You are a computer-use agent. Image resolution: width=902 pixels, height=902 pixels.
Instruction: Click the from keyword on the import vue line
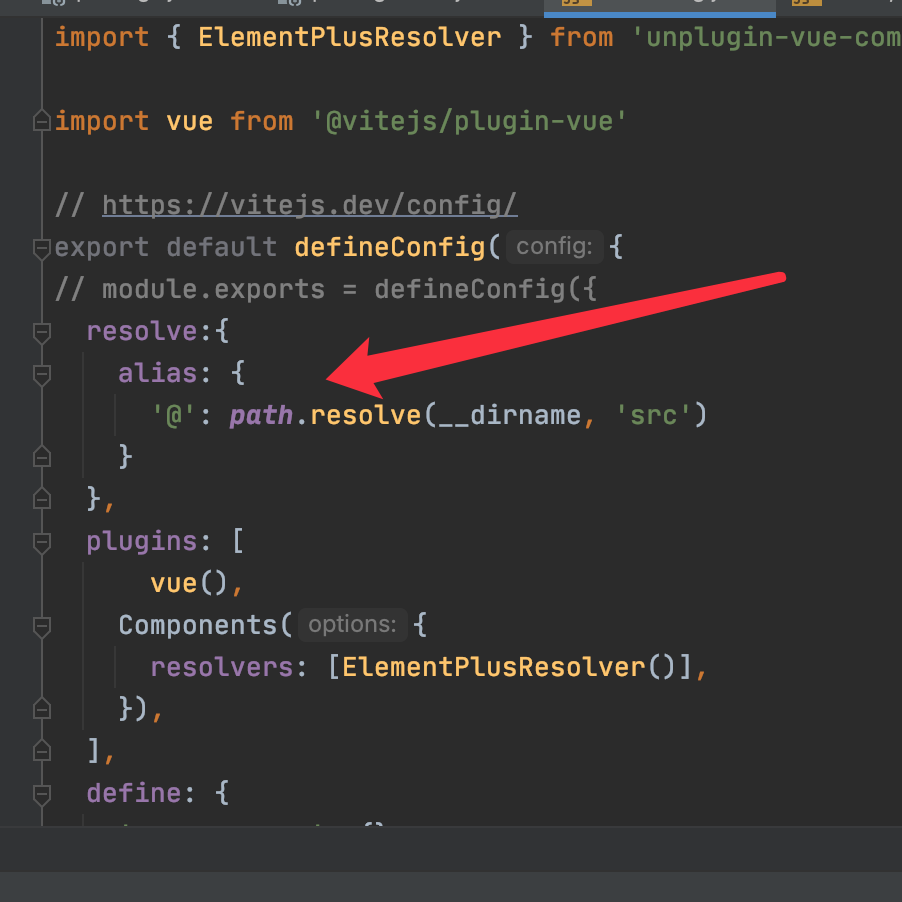tap(262, 121)
